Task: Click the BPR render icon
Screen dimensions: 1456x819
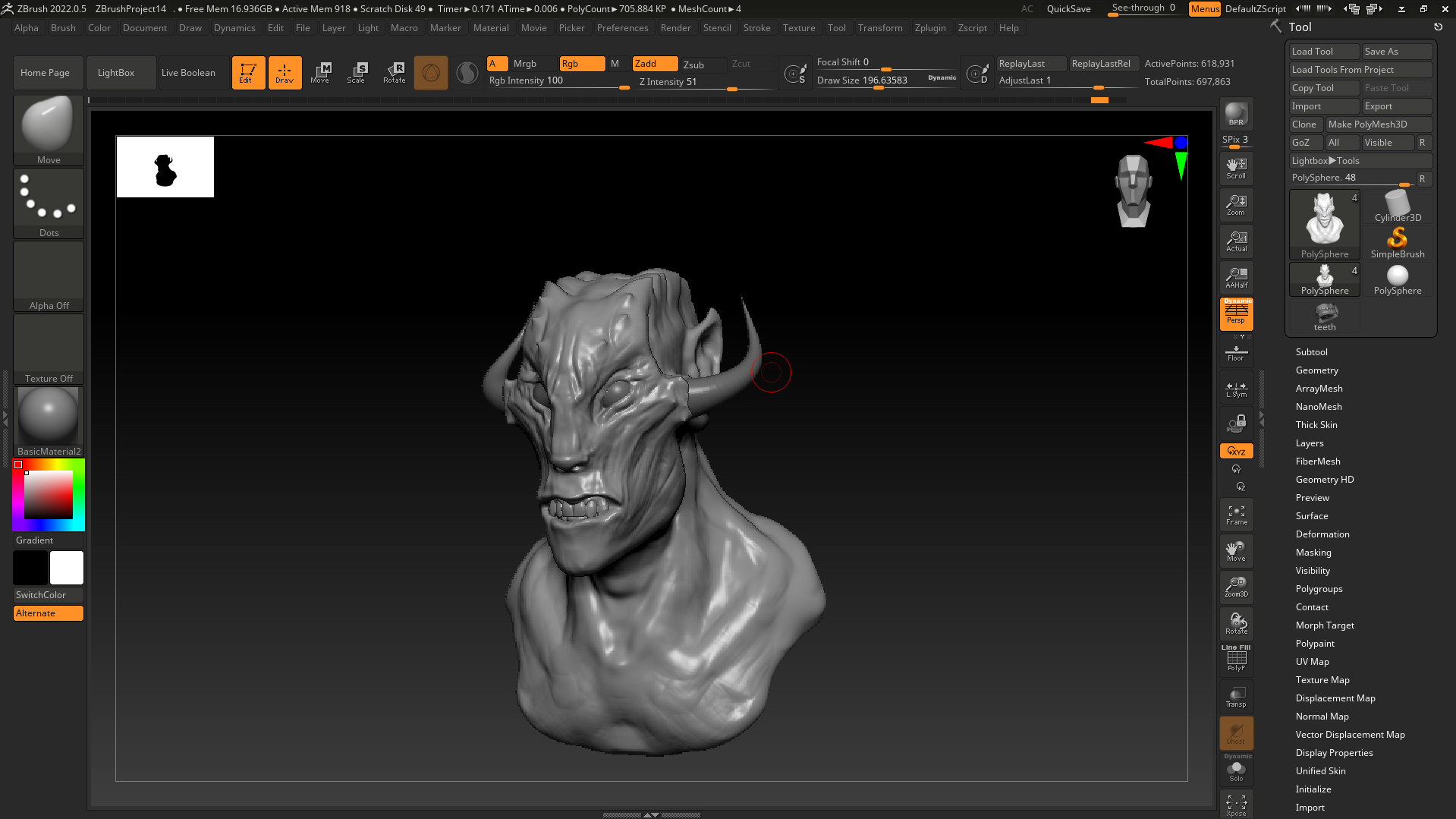Action: (x=1236, y=114)
